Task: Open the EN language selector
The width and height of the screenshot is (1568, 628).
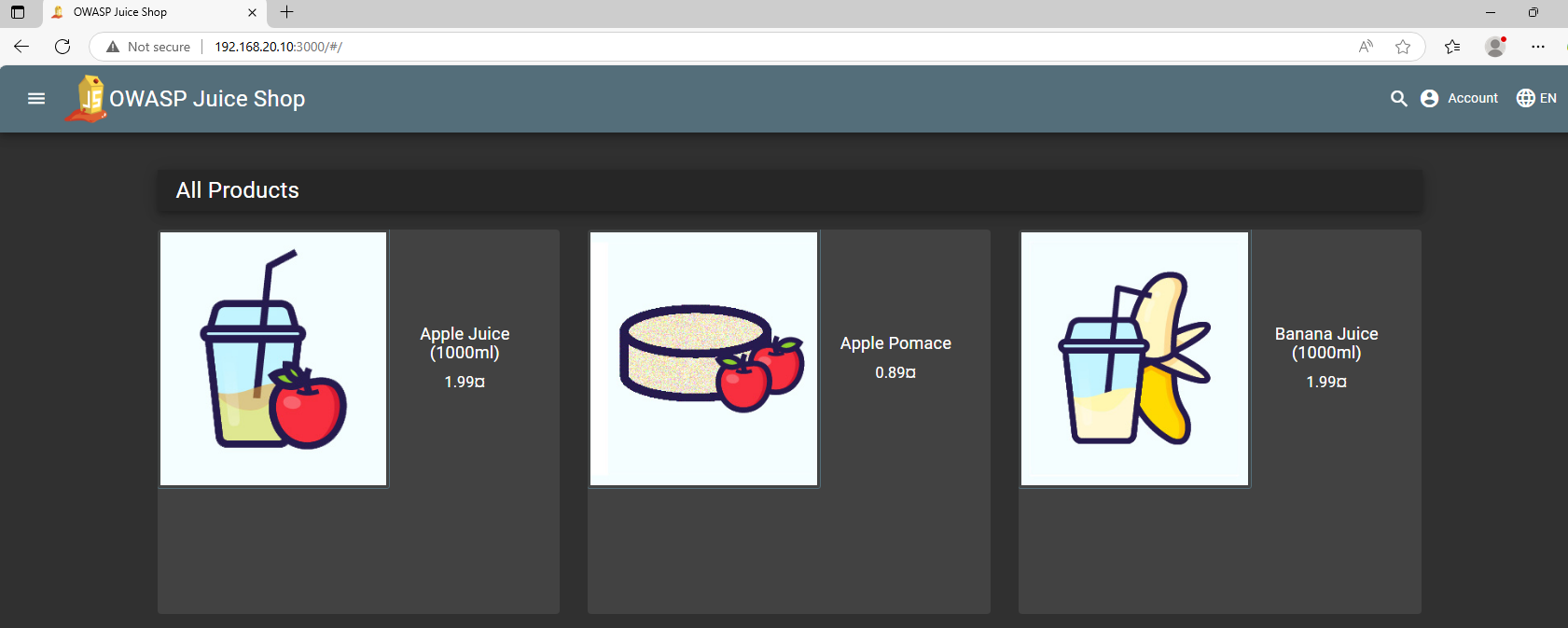Action: click(x=1536, y=98)
